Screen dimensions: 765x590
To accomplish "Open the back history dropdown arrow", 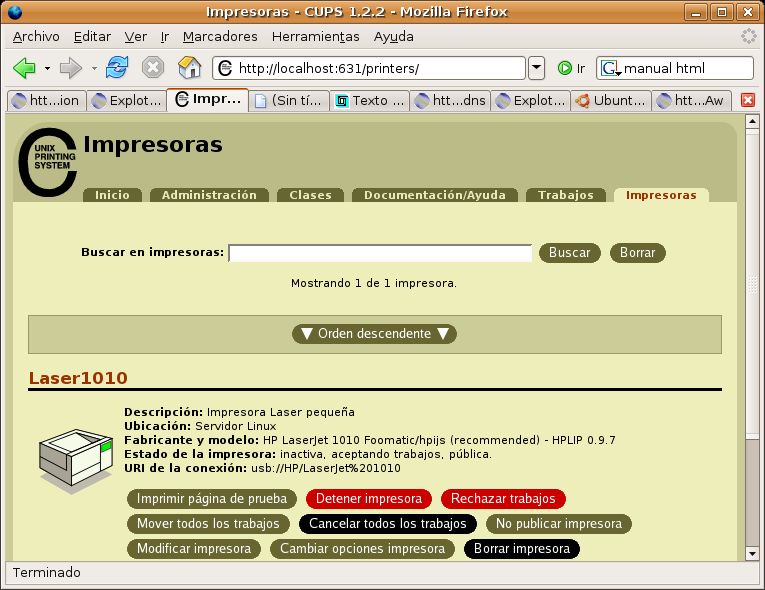I will [47, 68].
